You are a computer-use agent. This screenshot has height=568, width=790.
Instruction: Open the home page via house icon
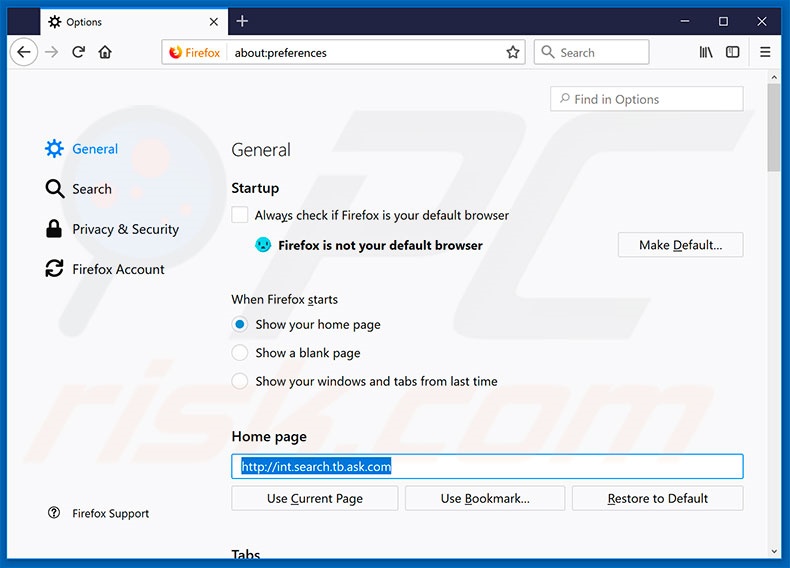[105, 52]
